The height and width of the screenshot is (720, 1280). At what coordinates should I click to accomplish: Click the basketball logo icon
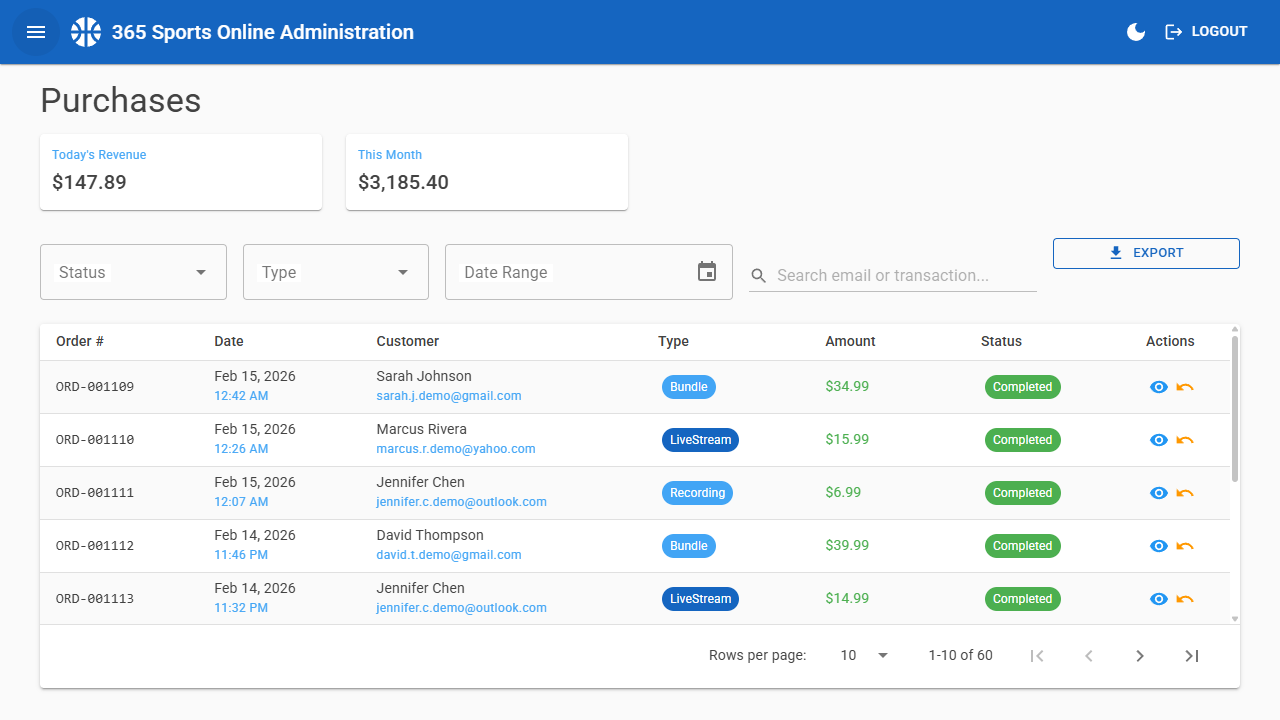(86, 32)
